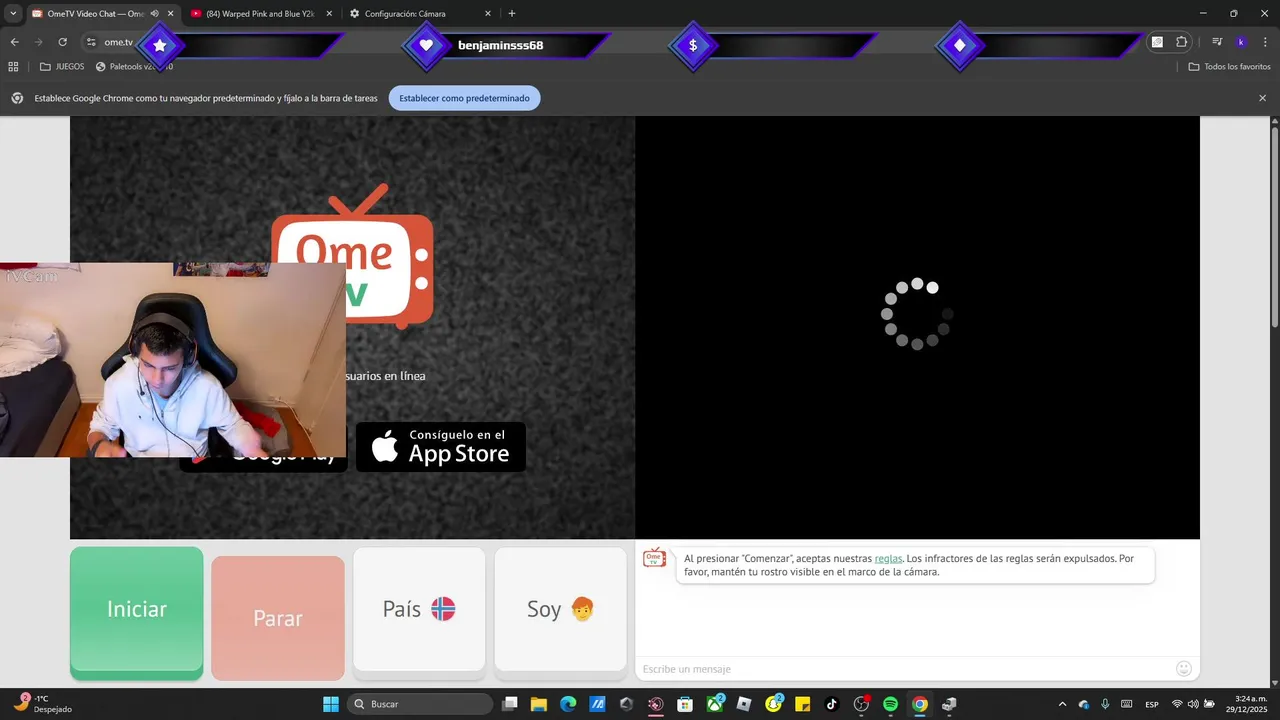Screen dimensions: 1280x720
Task: Open Microsoft Store from taskbar
Action: point(685,704)
